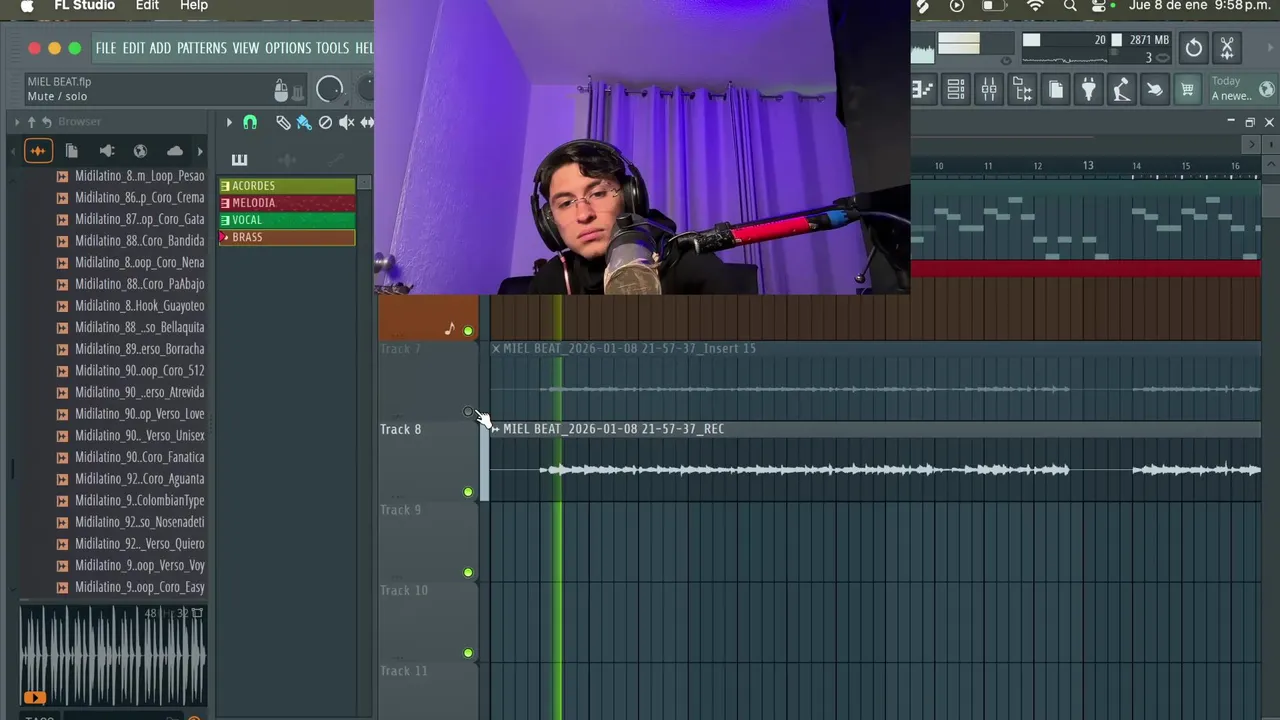The image size is (1280, 720).
Task: Open the PATTERNS menu
Action: click(x=201, y=48)
